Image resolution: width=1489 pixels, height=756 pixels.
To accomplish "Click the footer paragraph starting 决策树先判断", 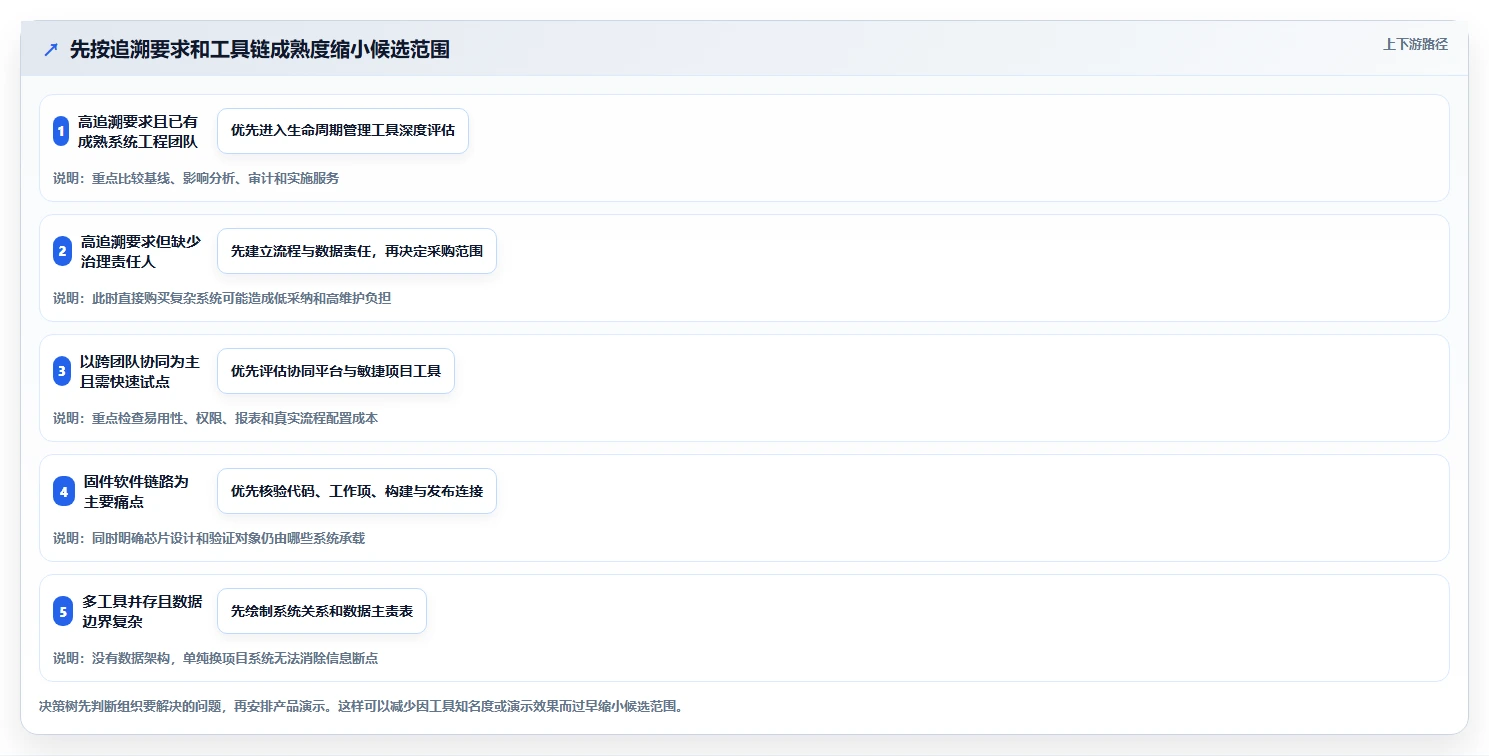I will coord(361,706).
